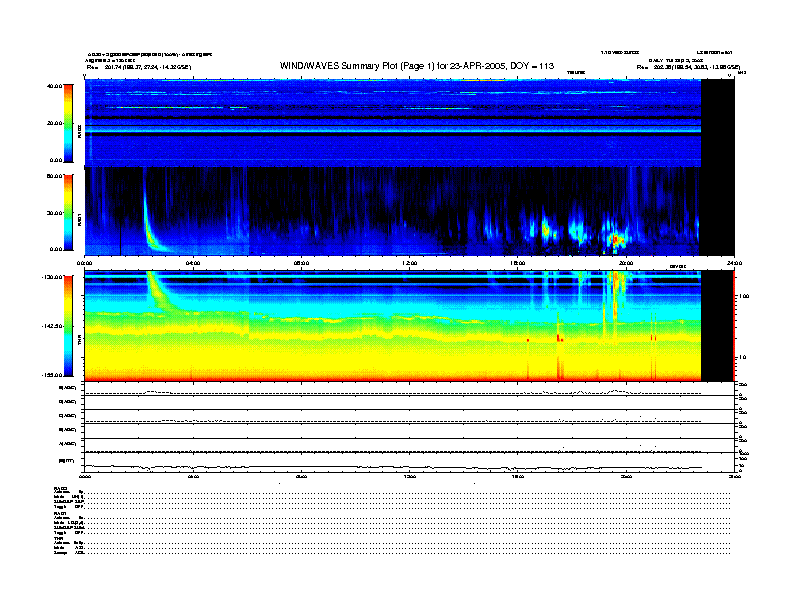Click the RAD2 heading in the status table
792x612 pixels.
click(x=60, y=488)
